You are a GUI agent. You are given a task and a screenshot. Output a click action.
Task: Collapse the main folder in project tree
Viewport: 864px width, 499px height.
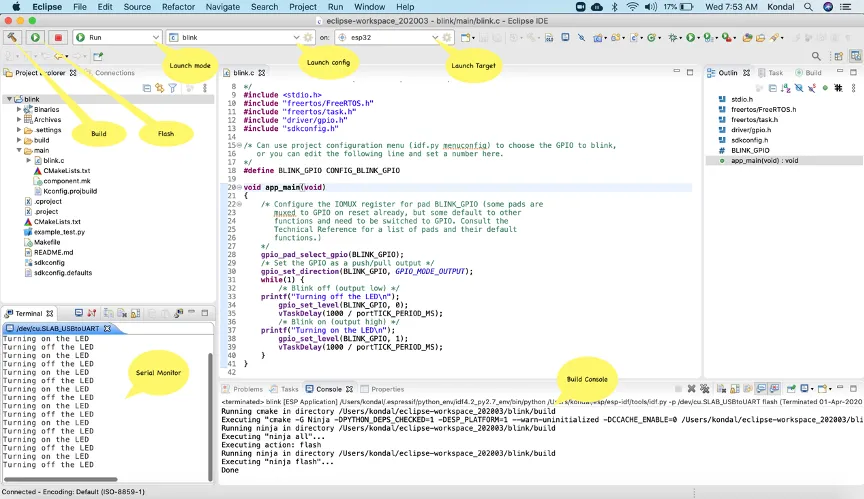[19, 150]
